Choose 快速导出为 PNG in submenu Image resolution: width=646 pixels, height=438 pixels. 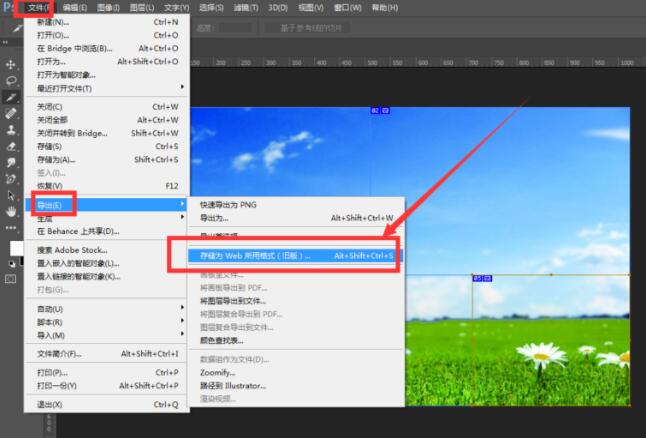[x=296, y=205]
